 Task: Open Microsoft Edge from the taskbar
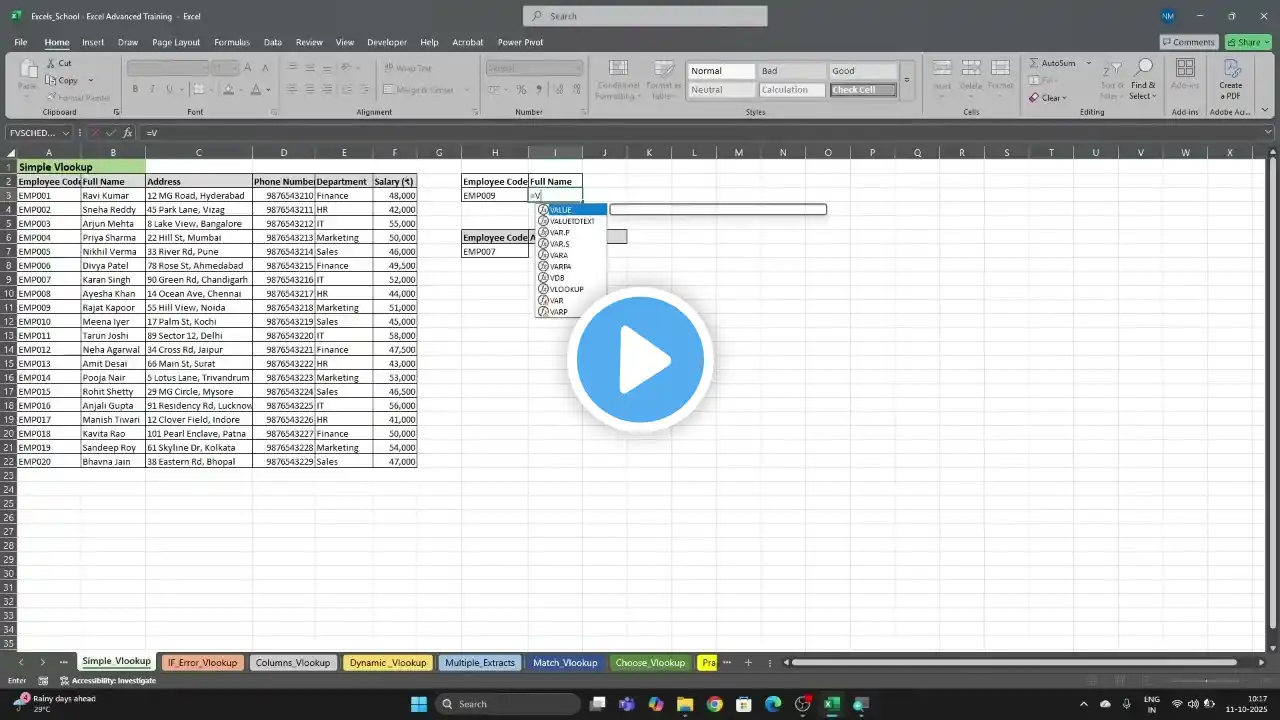[x=773, y=704]
